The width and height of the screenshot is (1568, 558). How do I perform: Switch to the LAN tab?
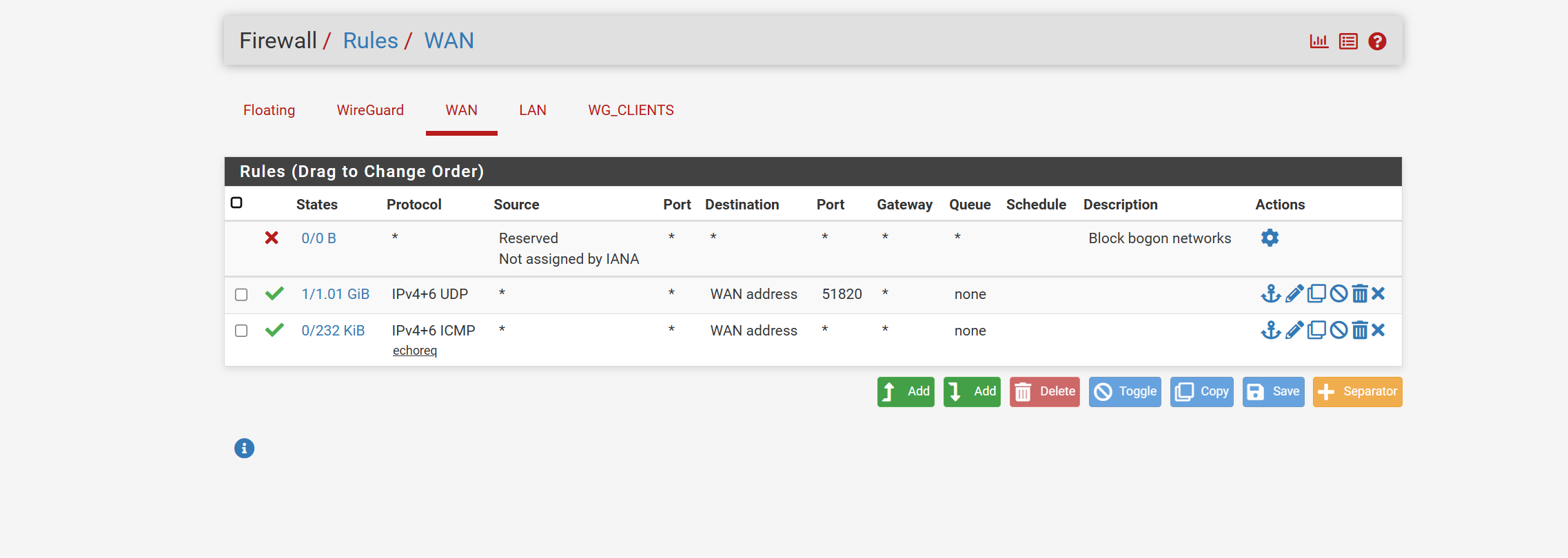pos(533,110)
